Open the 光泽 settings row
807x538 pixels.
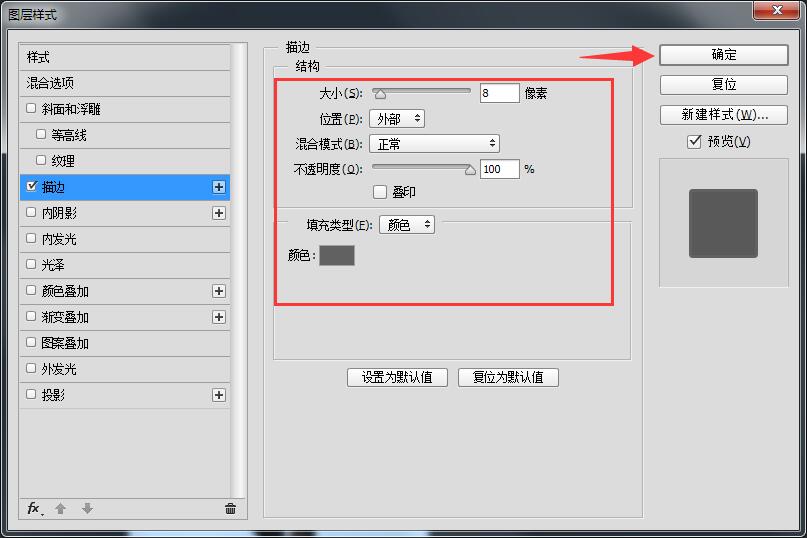(125, 265)
